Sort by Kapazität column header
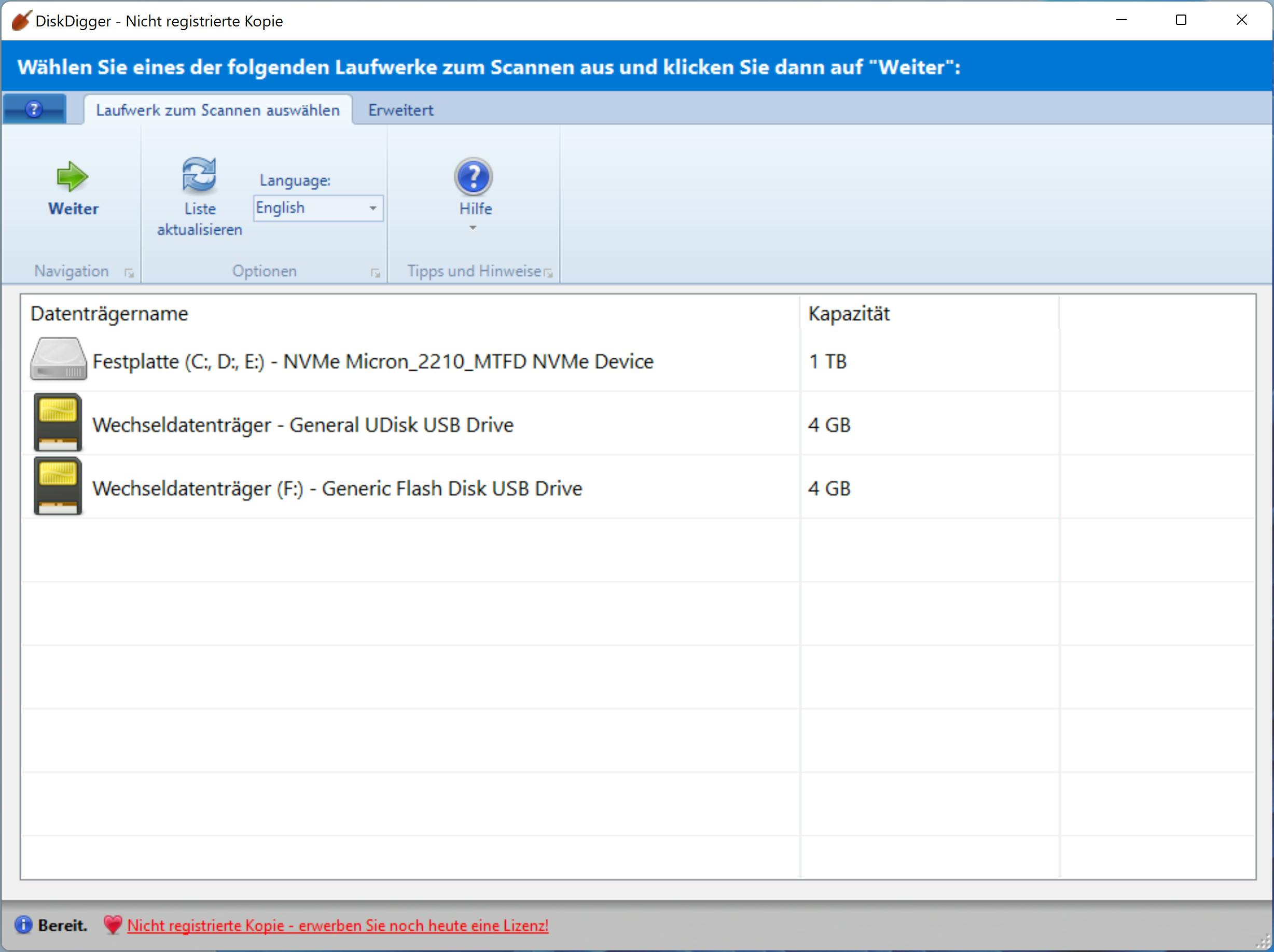Image resolution: width=1274 pixels, height=952 pixels. tap(848, 314)
